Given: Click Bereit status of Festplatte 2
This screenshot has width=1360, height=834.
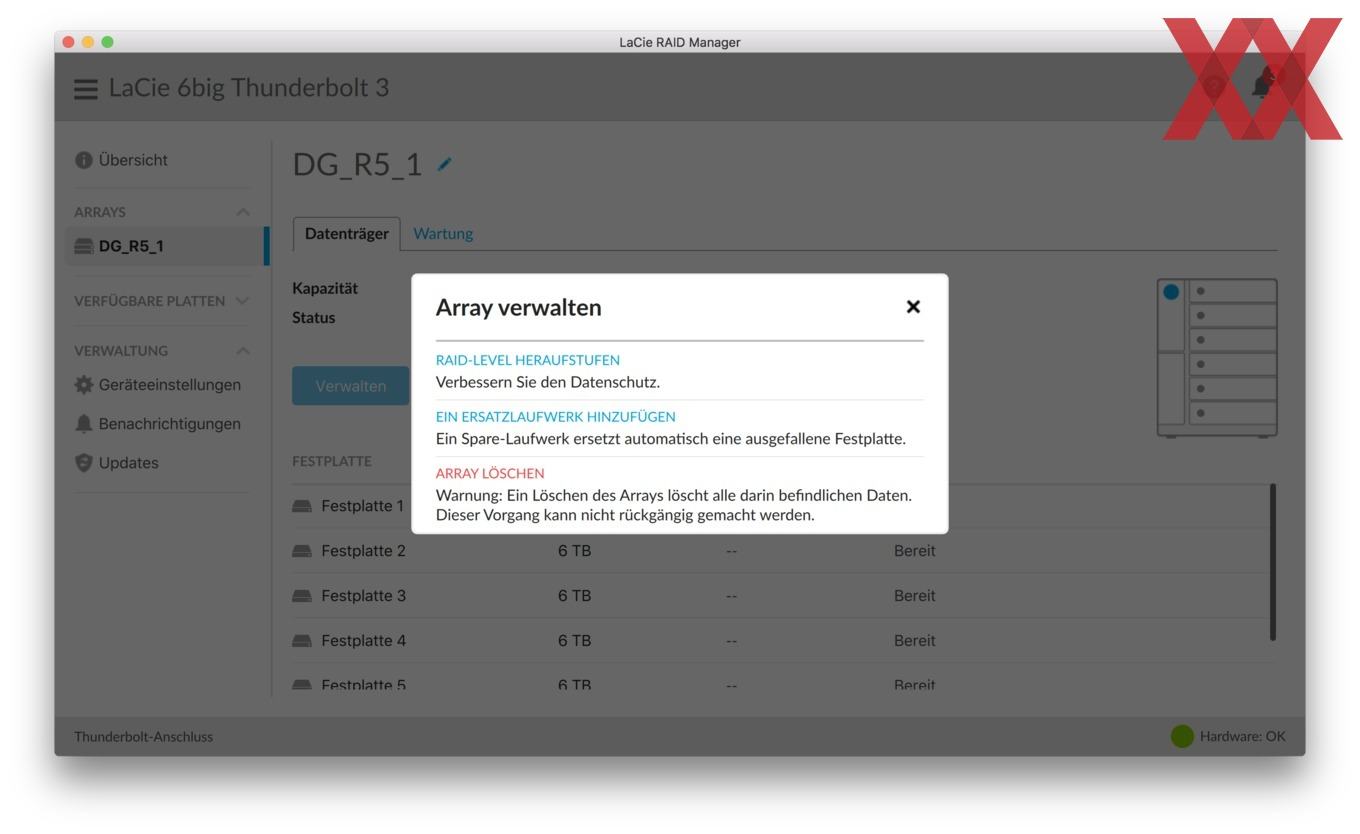Looking at the screenshot, I should click(x=915, y=551).
